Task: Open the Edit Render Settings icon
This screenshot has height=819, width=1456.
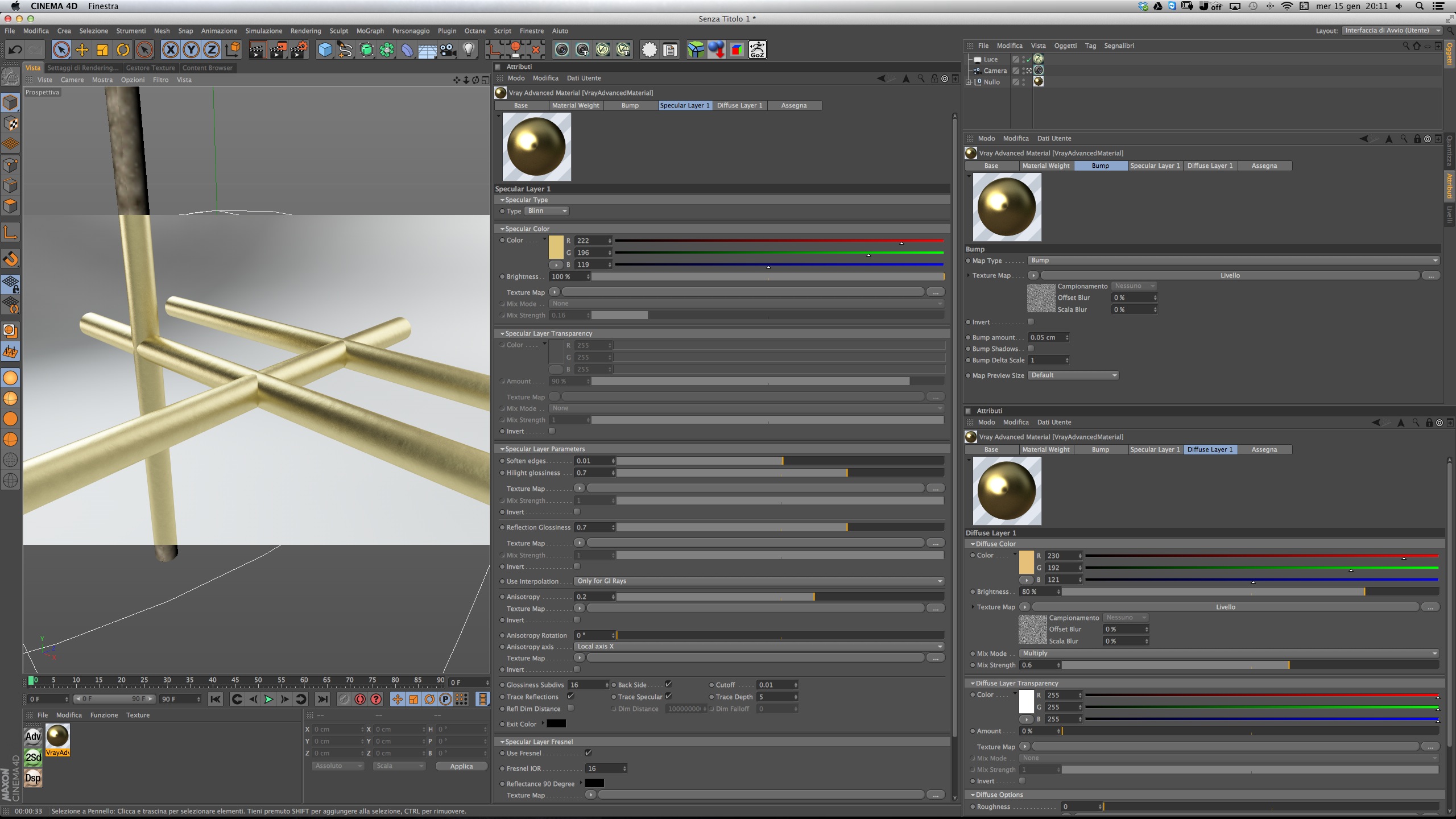Action: point(299,50)
